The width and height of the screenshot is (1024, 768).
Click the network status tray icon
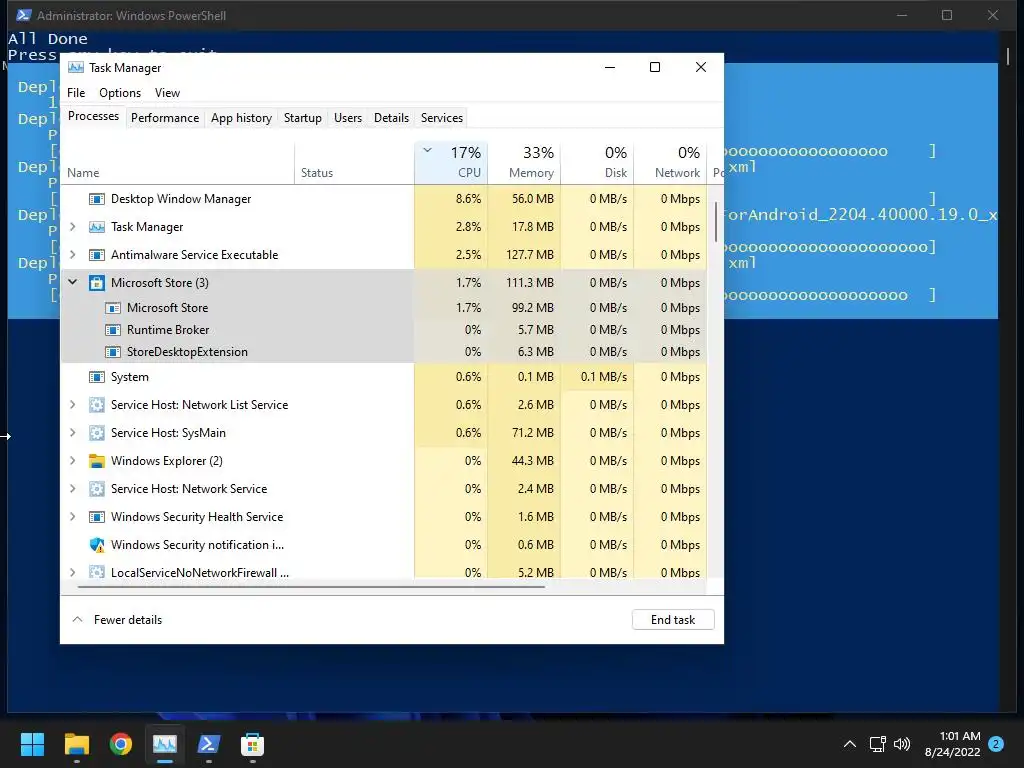(x=877, y=744)
